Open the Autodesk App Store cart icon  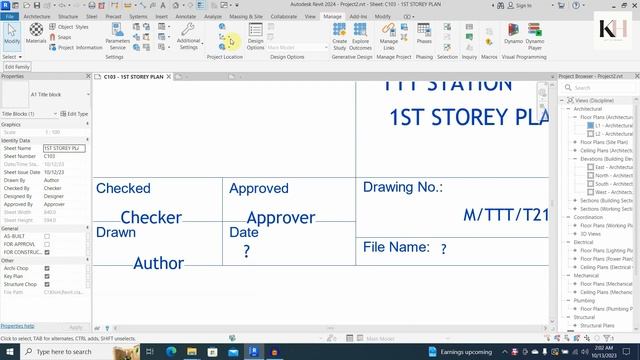coord(561,5)
